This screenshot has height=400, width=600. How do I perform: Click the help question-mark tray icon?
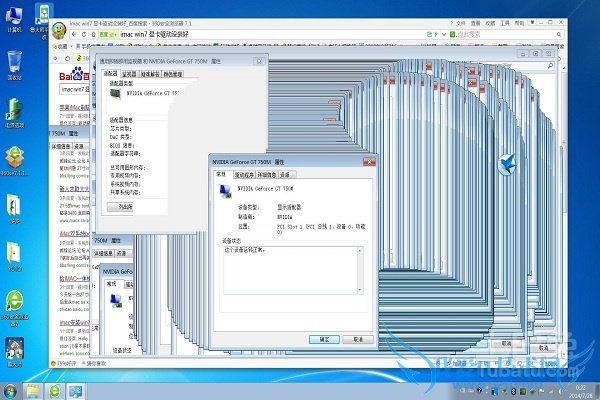click(x=479, y=391)
